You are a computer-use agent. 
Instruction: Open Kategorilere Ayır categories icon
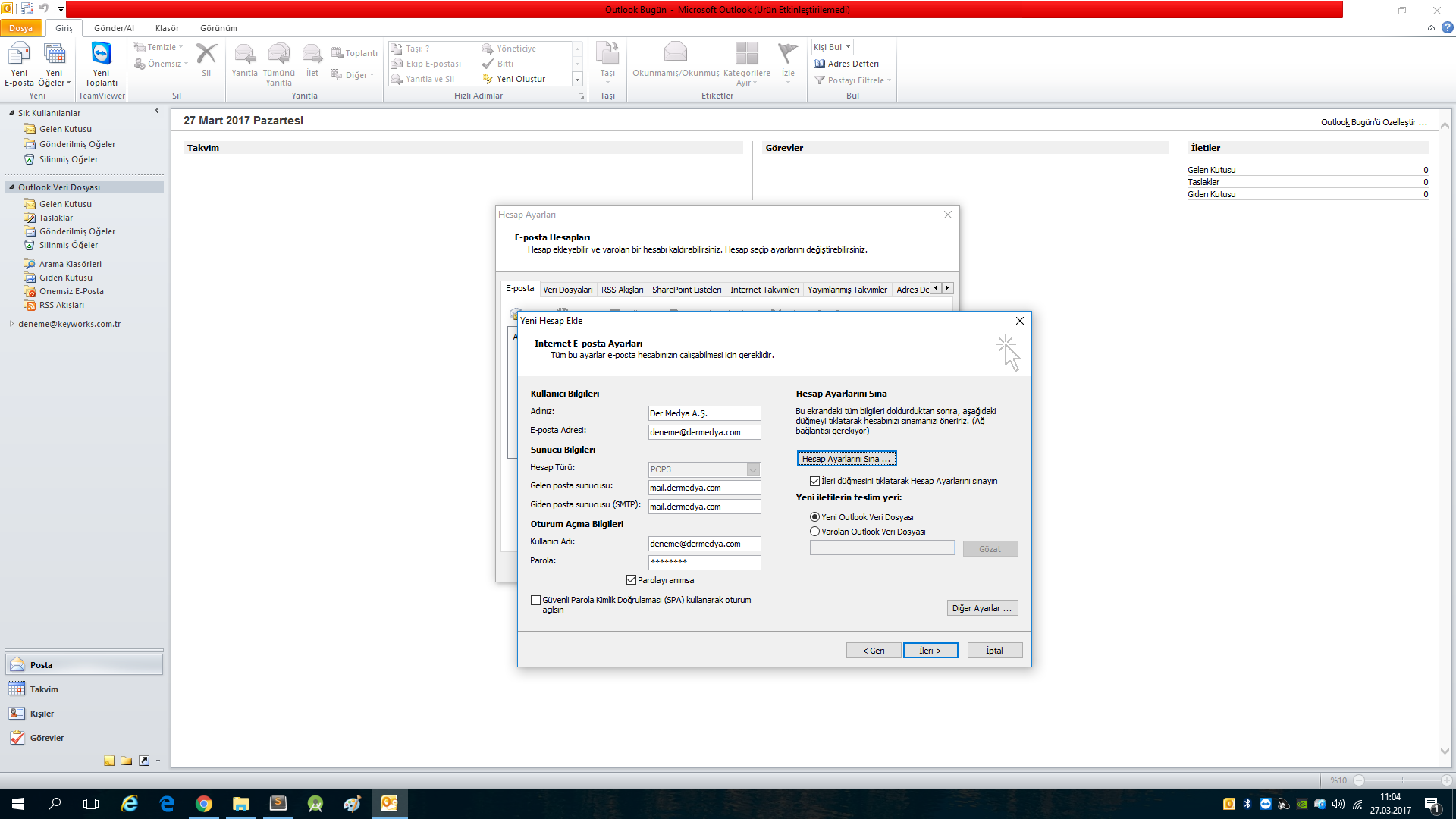(x=746, y=53)
